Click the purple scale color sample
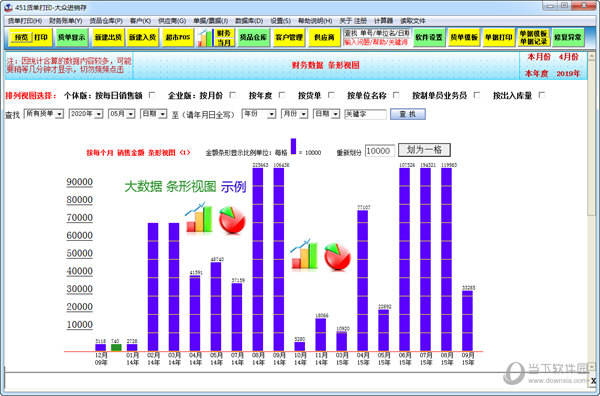This screenshot has height=396, width=600. (293, 147)
